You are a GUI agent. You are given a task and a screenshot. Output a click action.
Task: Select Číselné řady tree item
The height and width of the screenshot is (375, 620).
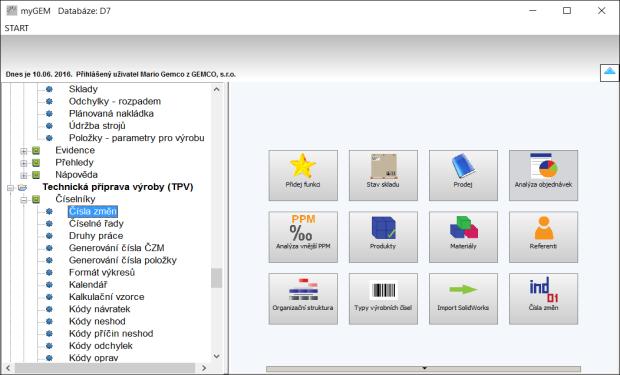point(96,223)
